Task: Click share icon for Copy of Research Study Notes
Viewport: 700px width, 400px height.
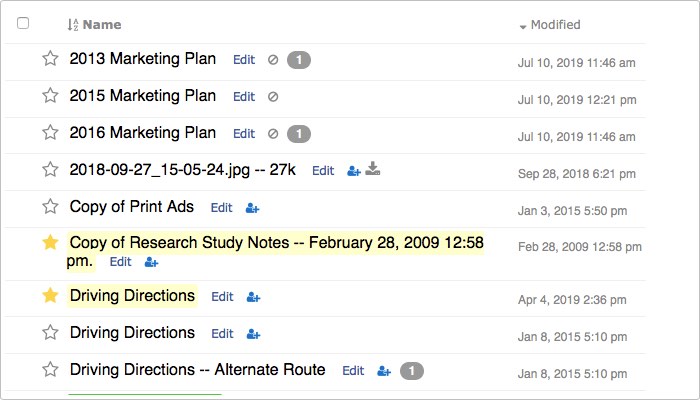Action: pos(151,262)
